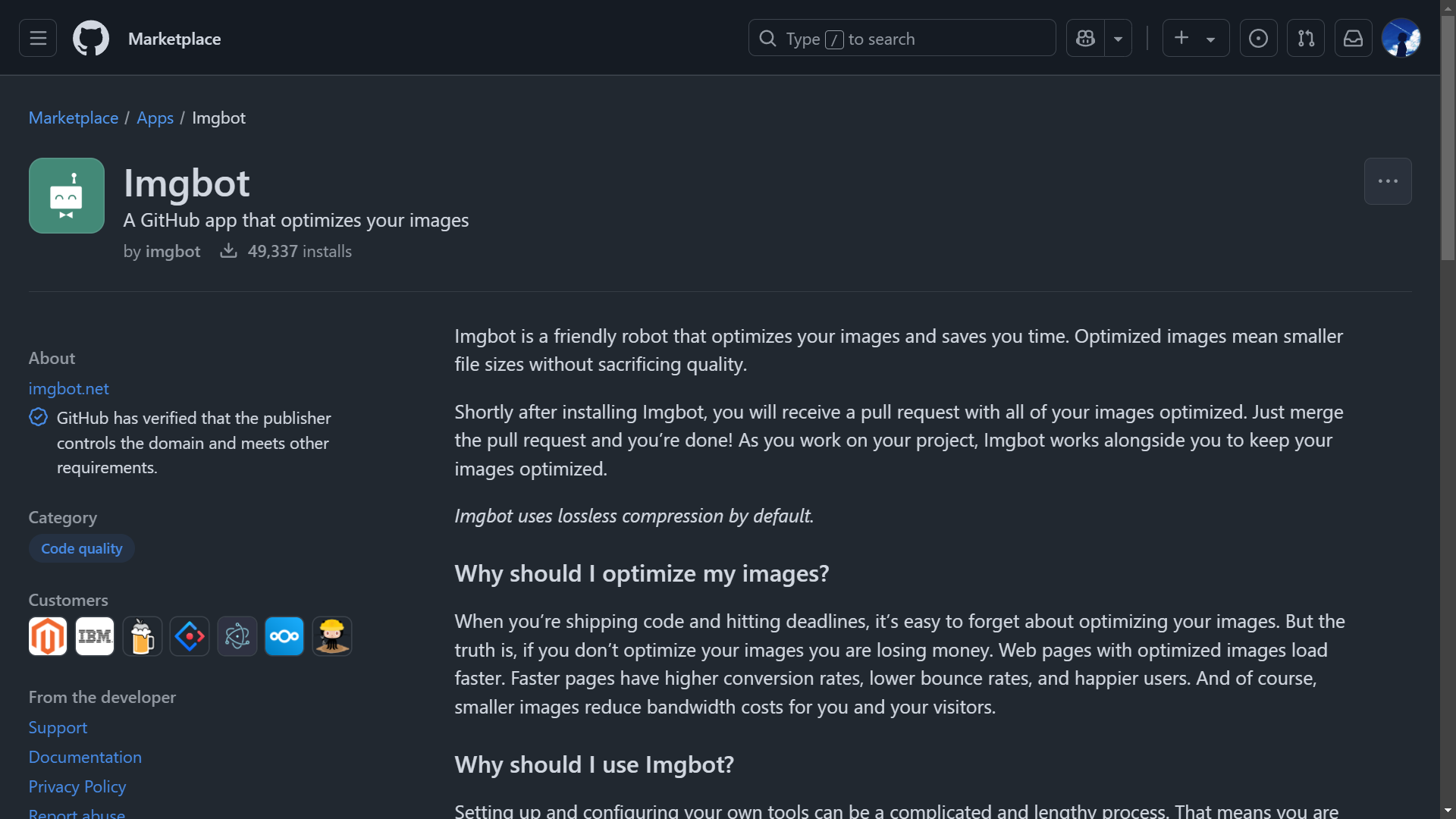Expand the Copilot dropdown arrow
1456x819 pixels.
[1118, 38]
